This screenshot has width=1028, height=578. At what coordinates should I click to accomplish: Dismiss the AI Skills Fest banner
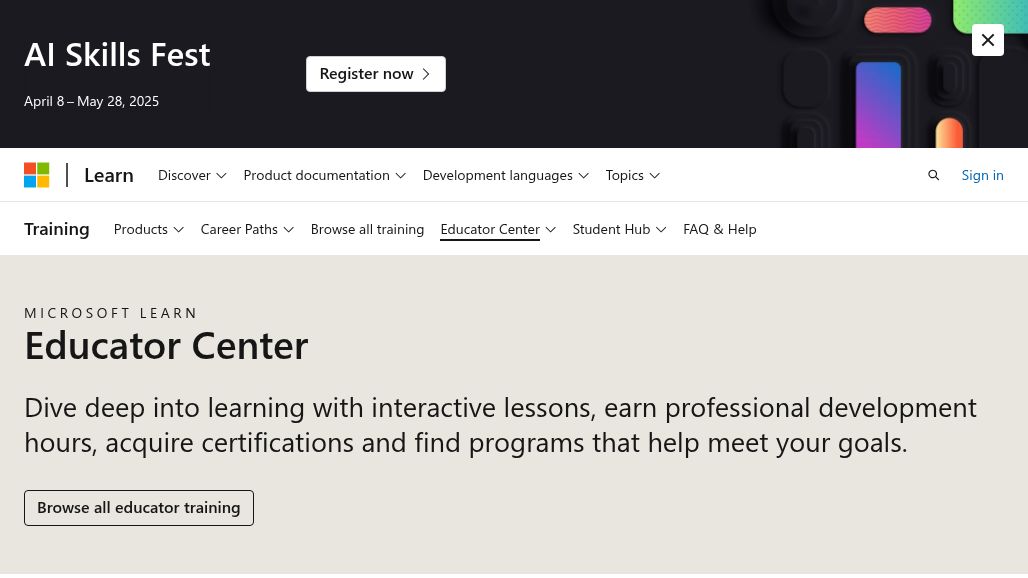(988, 40)
